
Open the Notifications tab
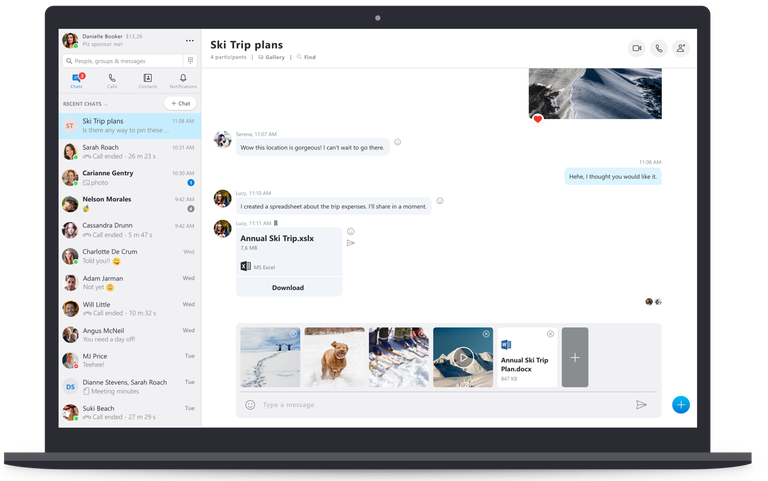(x=183, y=80)
